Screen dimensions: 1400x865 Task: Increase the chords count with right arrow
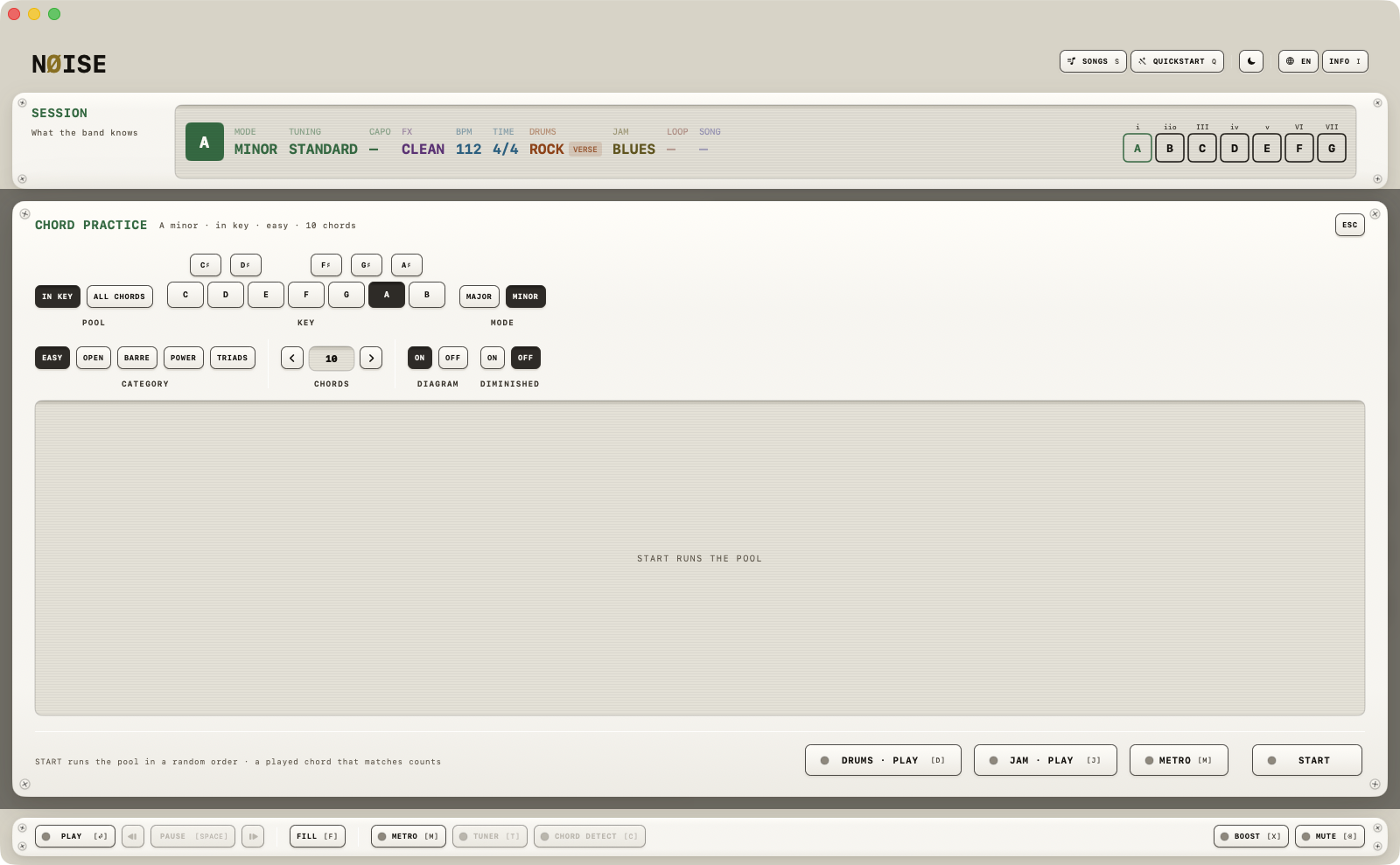coord(371,358)
